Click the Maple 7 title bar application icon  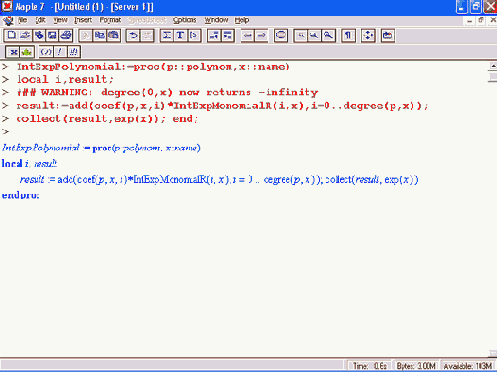(x=7, y=7)
